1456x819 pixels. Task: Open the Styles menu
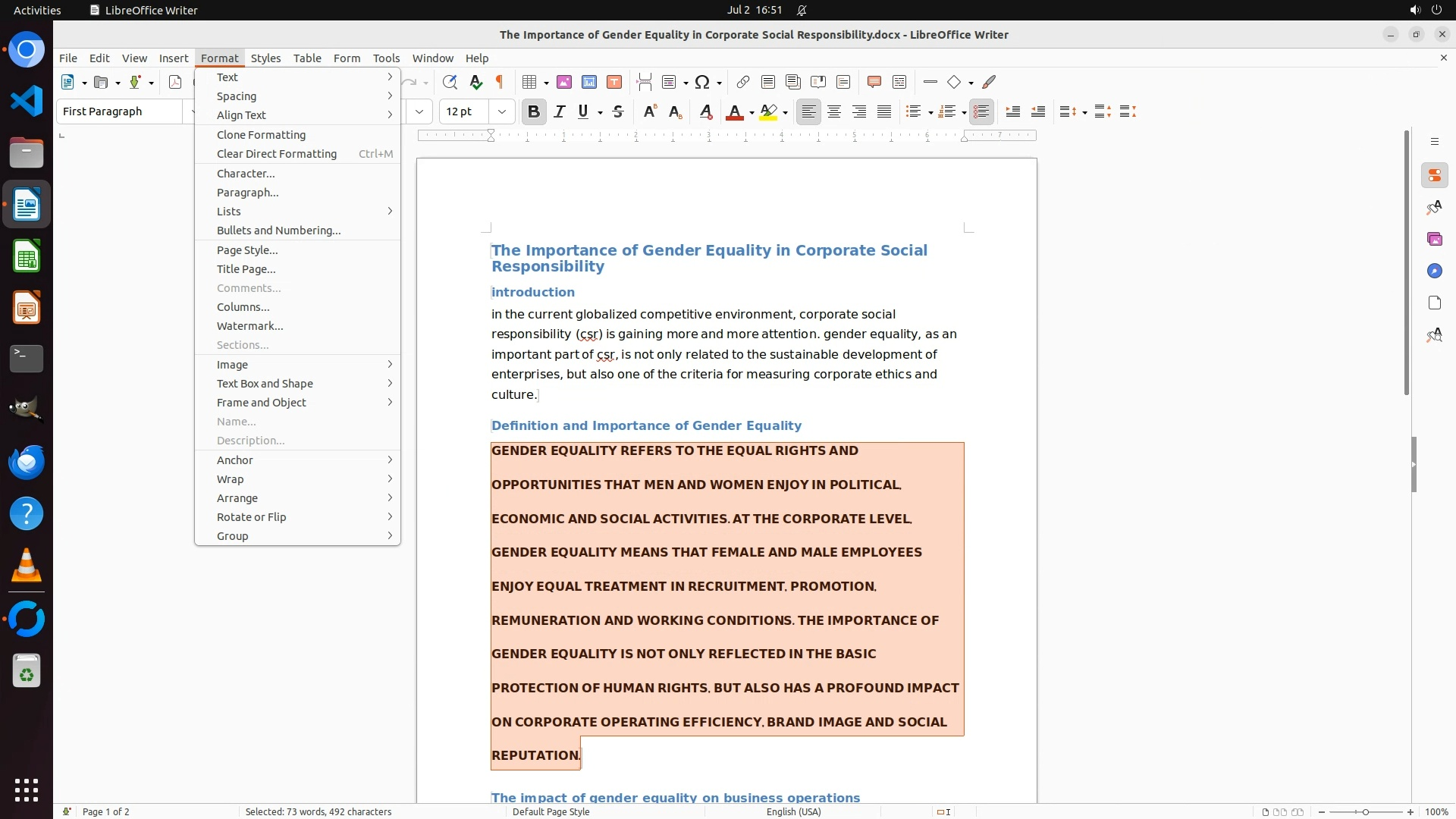point(265,58)
